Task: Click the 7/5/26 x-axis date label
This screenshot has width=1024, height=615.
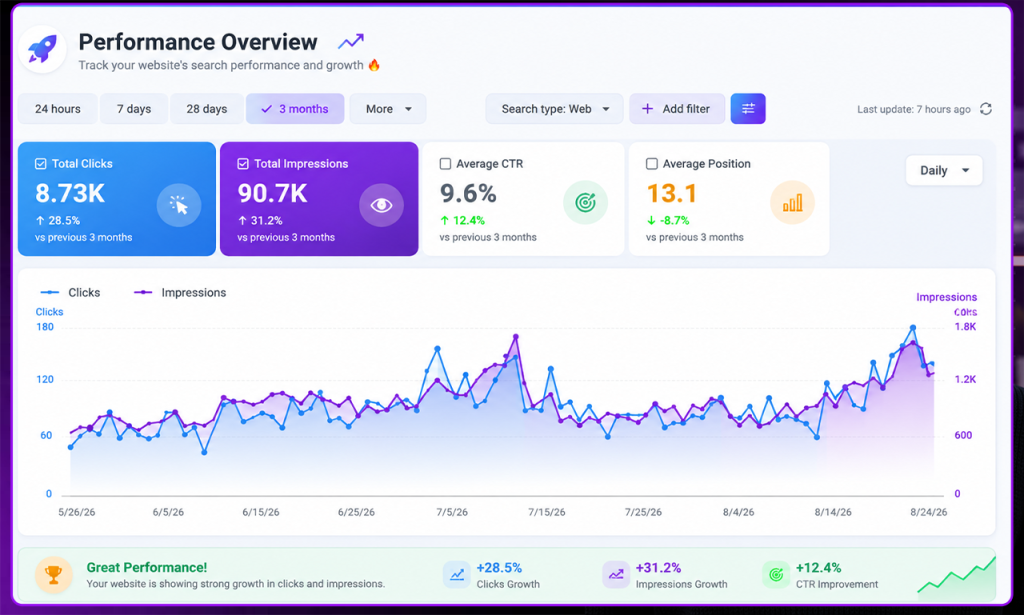Action: (x=452, y=512)
